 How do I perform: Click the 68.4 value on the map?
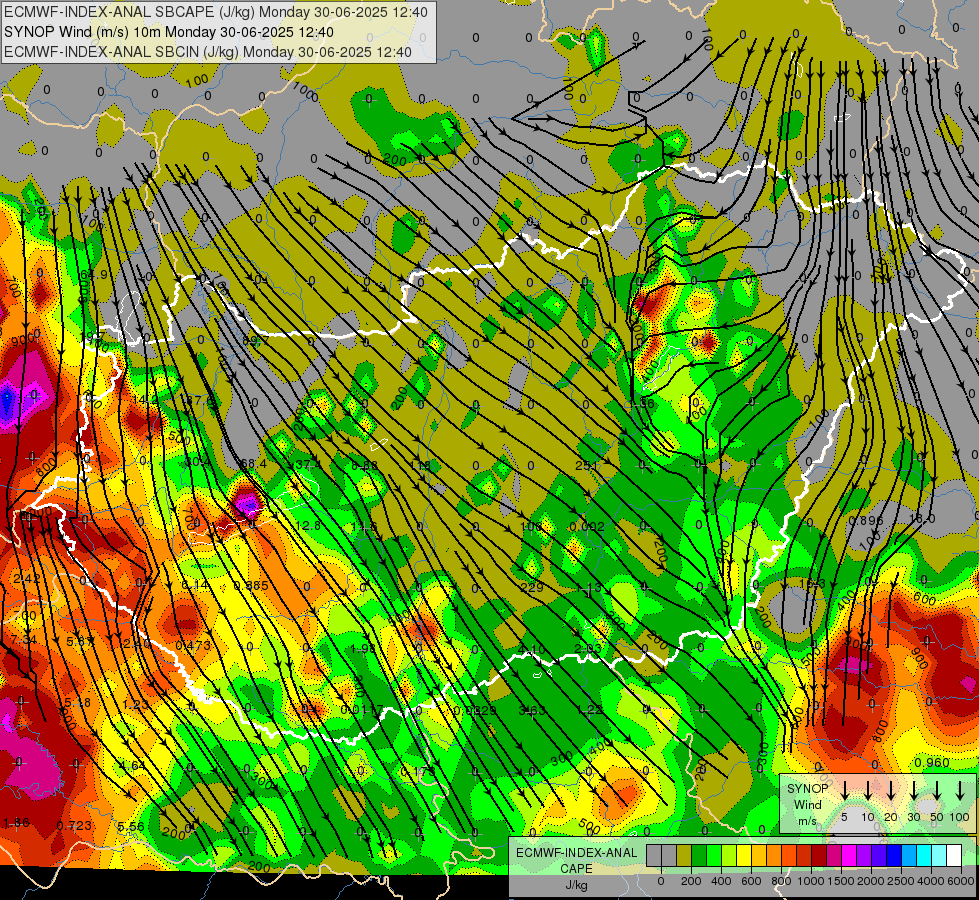point(253,463)
